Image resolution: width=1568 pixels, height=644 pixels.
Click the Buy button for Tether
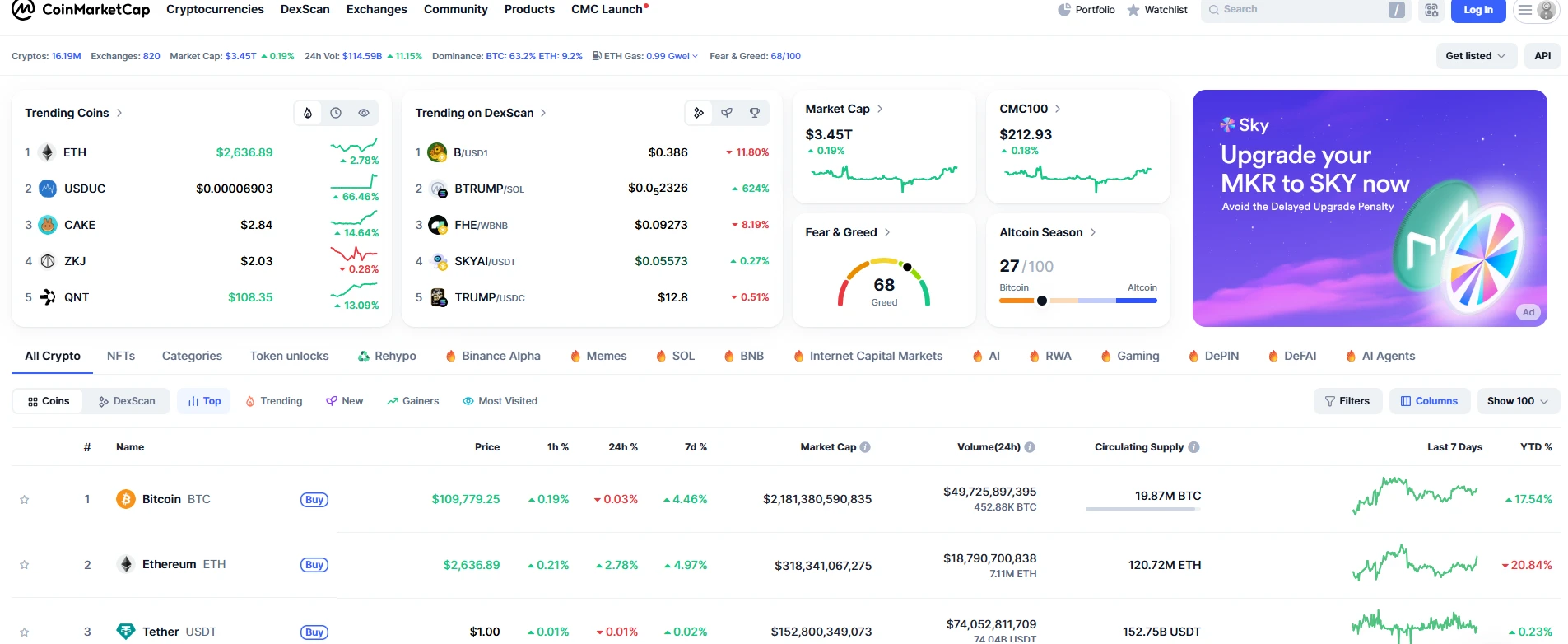pos(314,632)
